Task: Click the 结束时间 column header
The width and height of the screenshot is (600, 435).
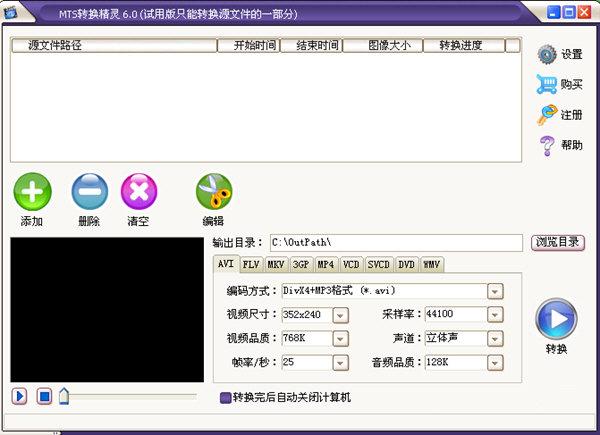Action: (x=311, y=46)
